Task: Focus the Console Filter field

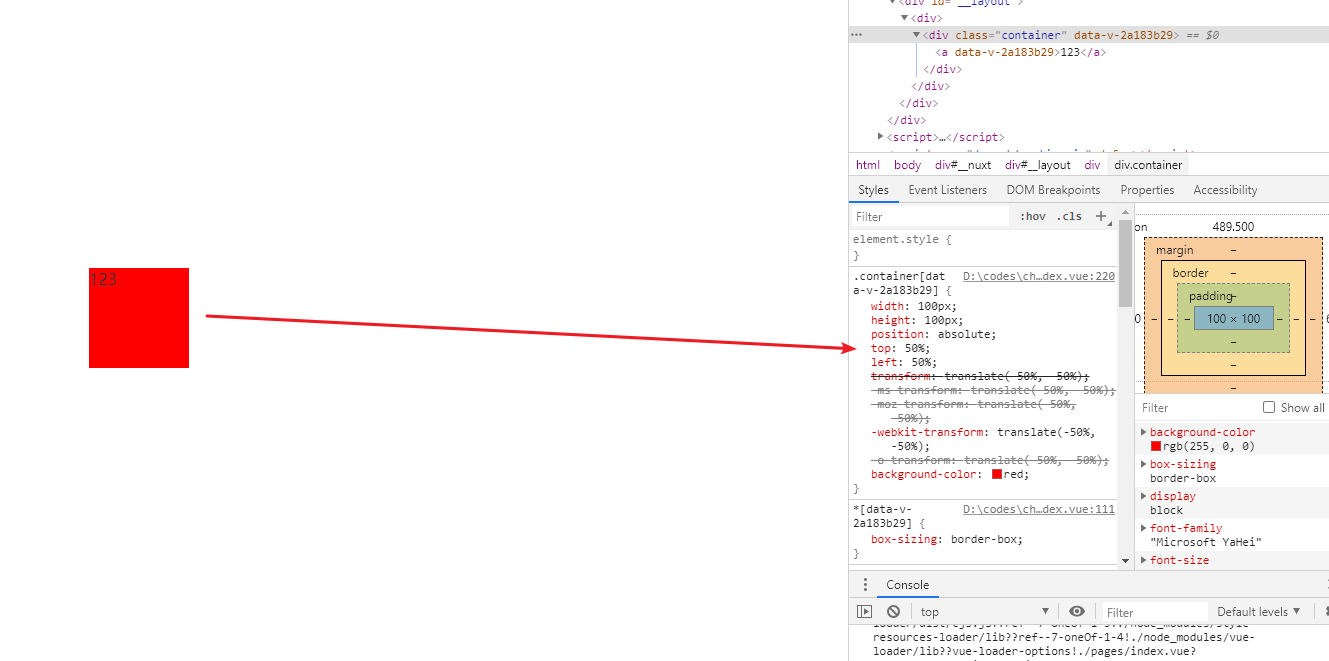Action: point(1153,612)
